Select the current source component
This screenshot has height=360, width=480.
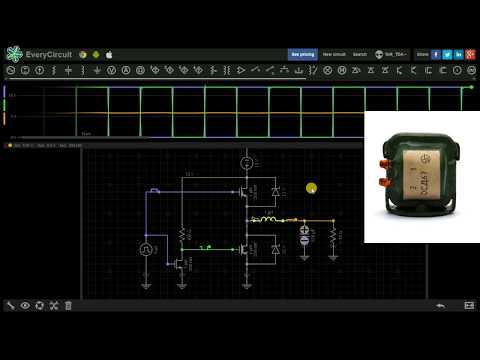(40, 70)
